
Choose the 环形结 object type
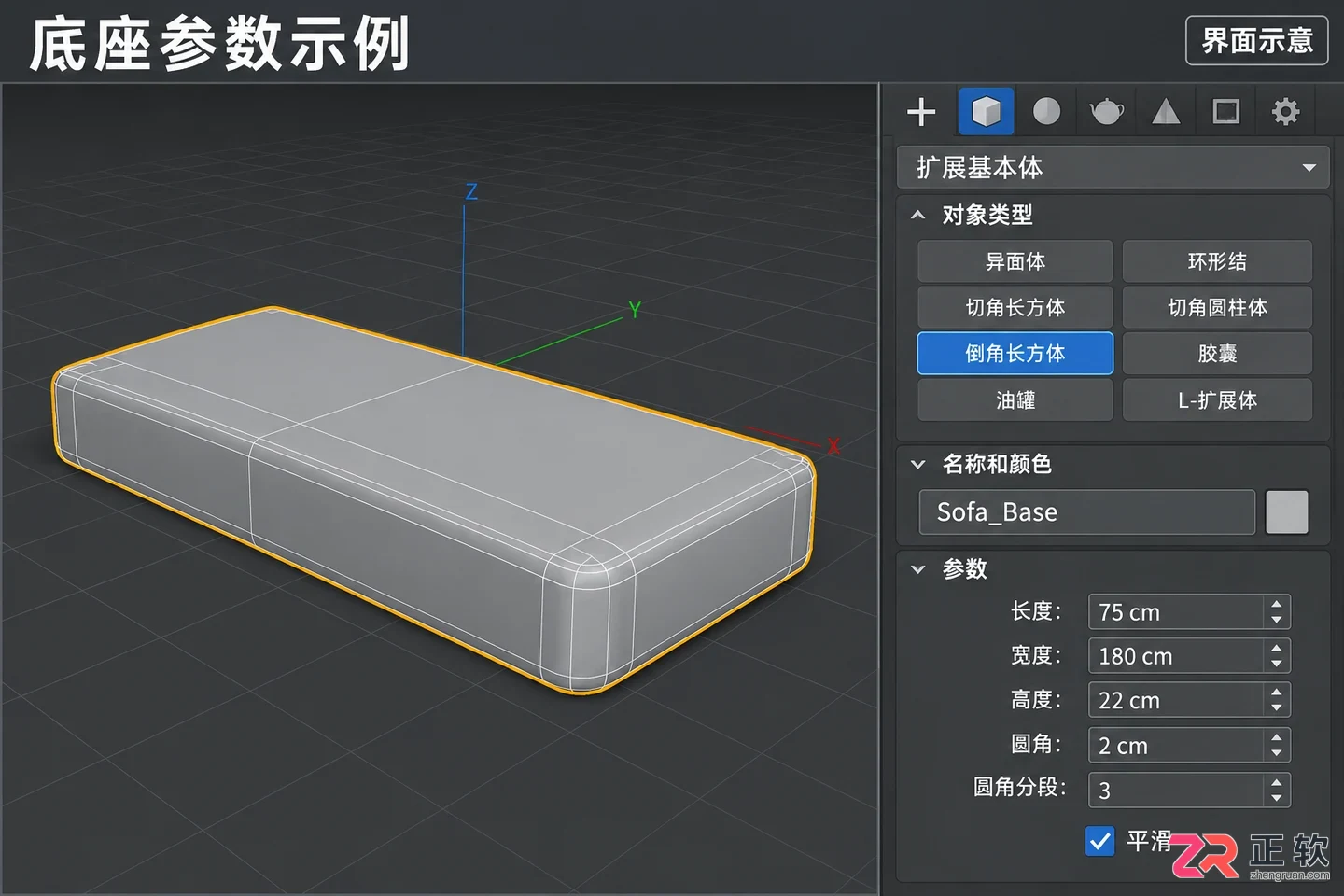pyautogui.click(x=1217, y=261)
